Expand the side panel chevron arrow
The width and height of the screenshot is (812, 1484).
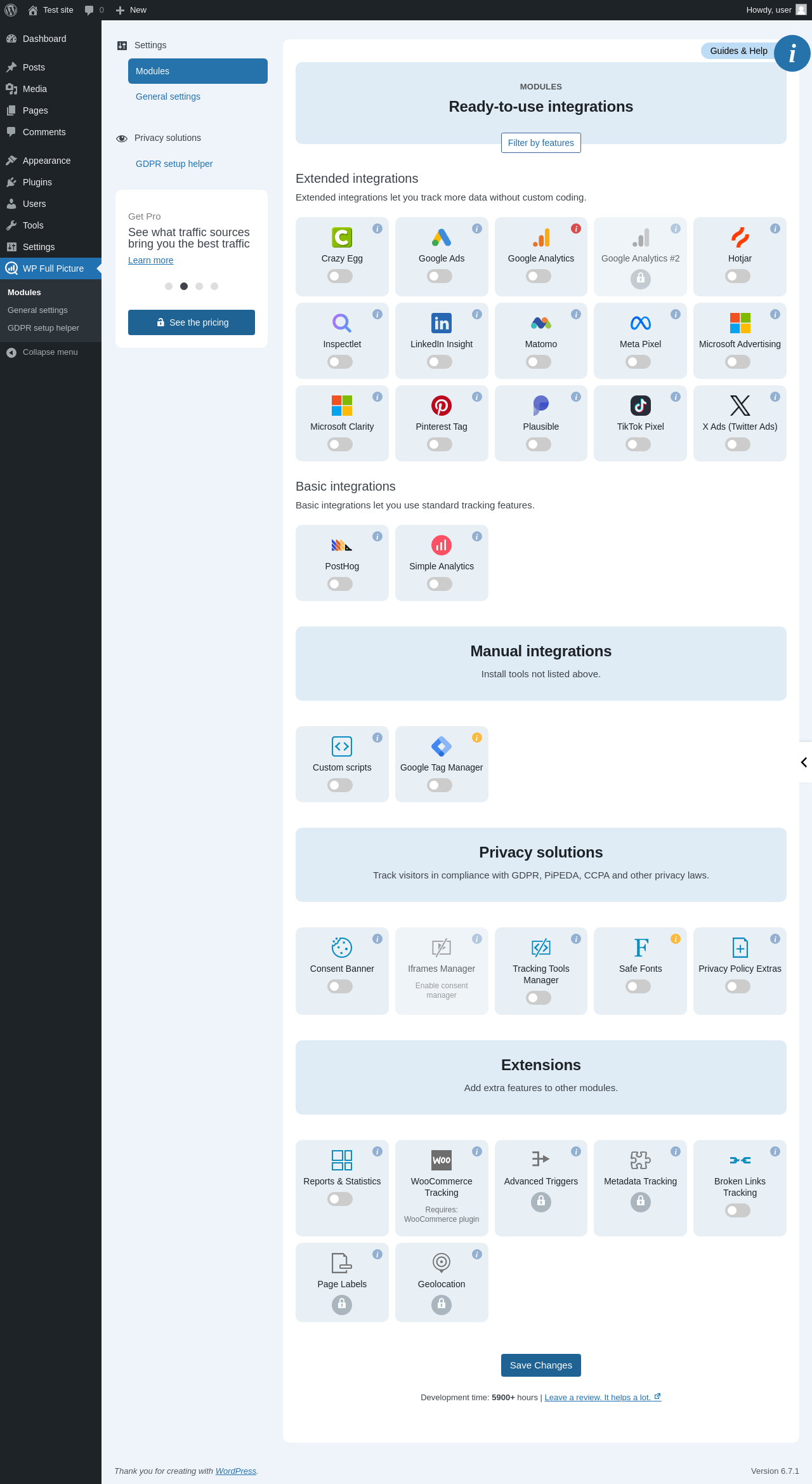[804, 762]
